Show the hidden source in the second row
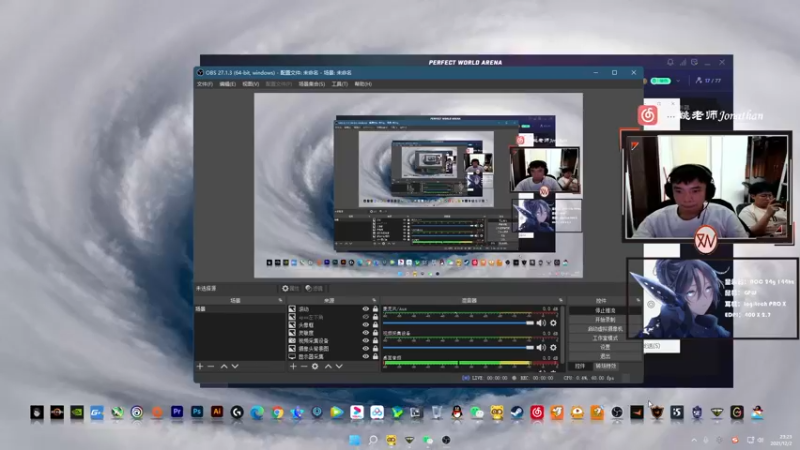The height and width of the screenshot is (450, 800). 365,317
